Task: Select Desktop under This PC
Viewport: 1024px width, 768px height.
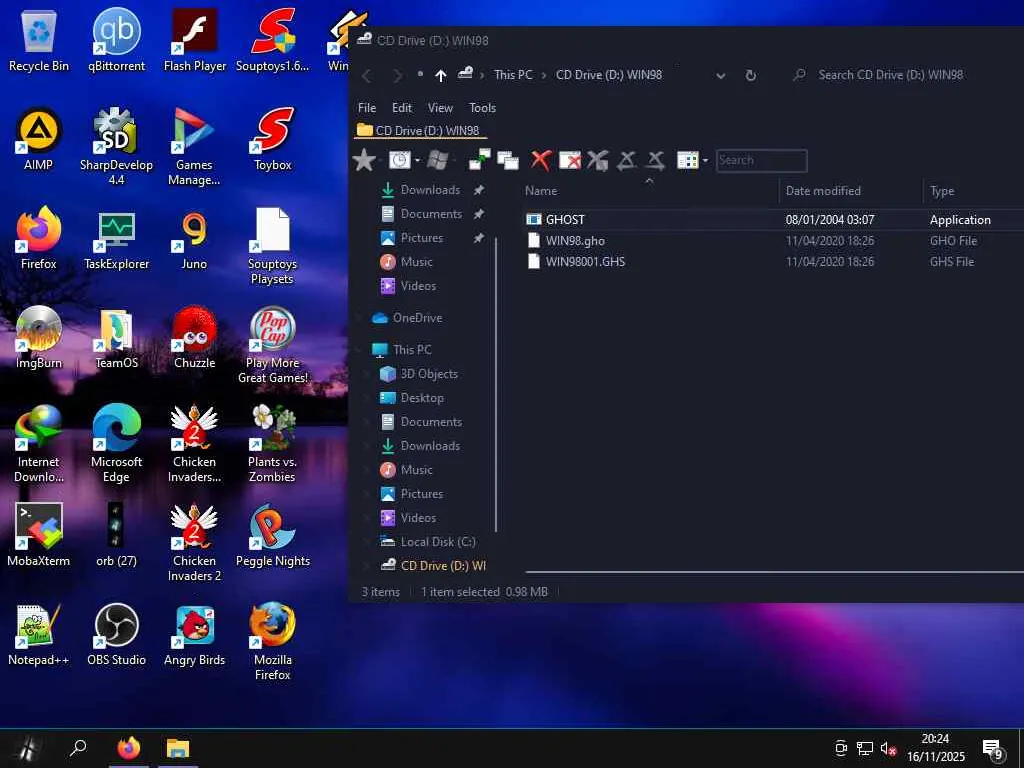Action: pos(422,398)
